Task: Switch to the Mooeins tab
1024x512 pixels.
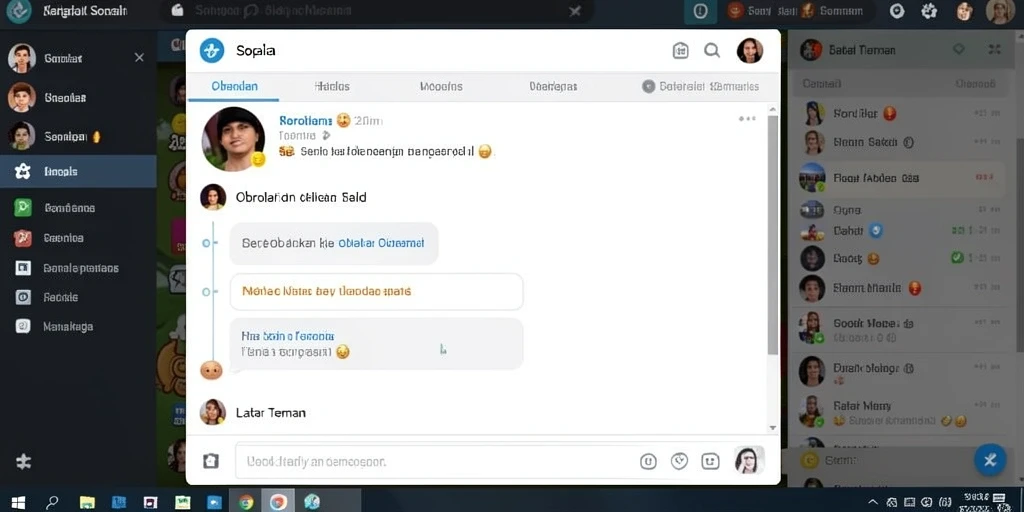Action: click(441, 86)
